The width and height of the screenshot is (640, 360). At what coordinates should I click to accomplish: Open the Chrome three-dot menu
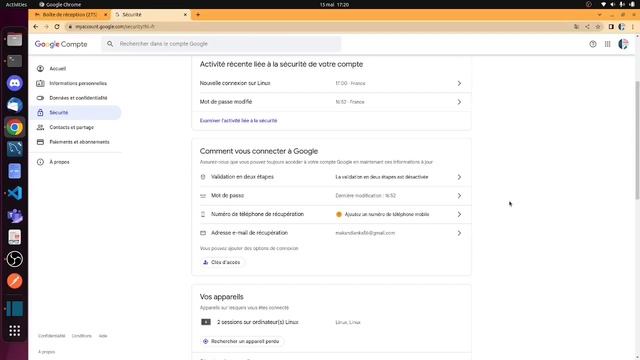pos(633,27)
